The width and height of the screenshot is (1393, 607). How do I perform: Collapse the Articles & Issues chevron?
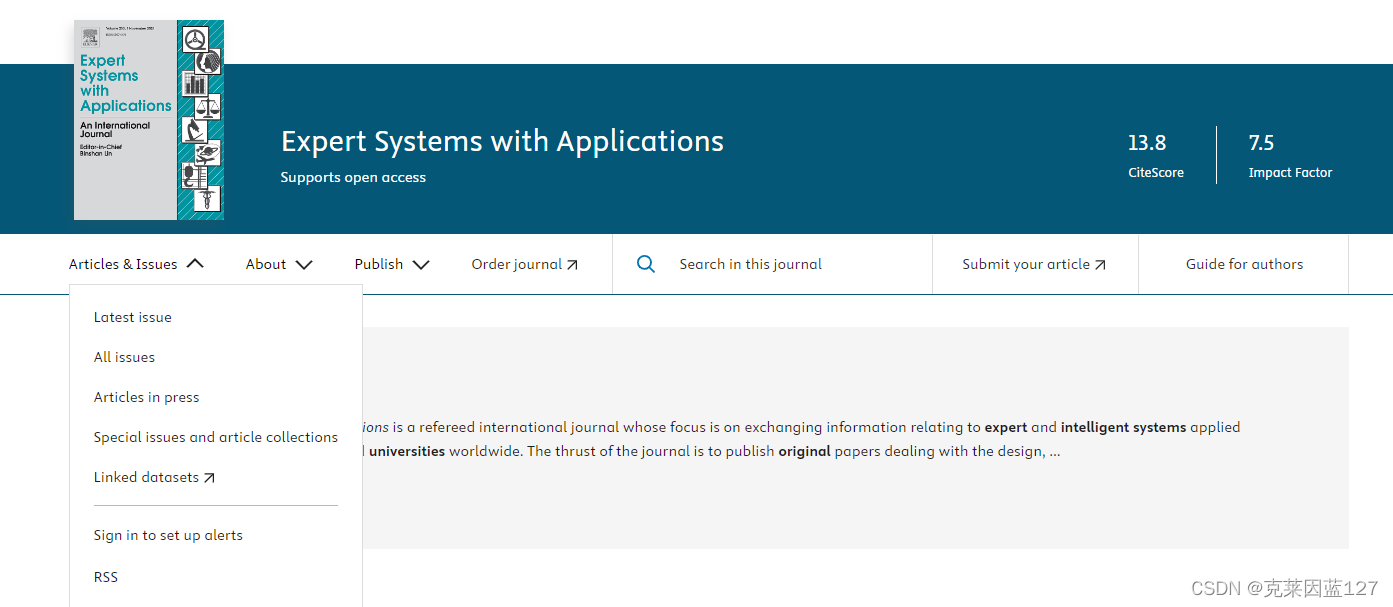[x=195, y=264]
